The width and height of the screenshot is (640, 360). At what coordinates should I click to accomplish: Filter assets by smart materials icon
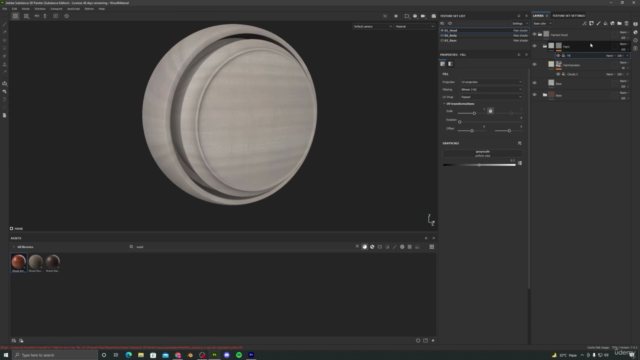point(372,247)
